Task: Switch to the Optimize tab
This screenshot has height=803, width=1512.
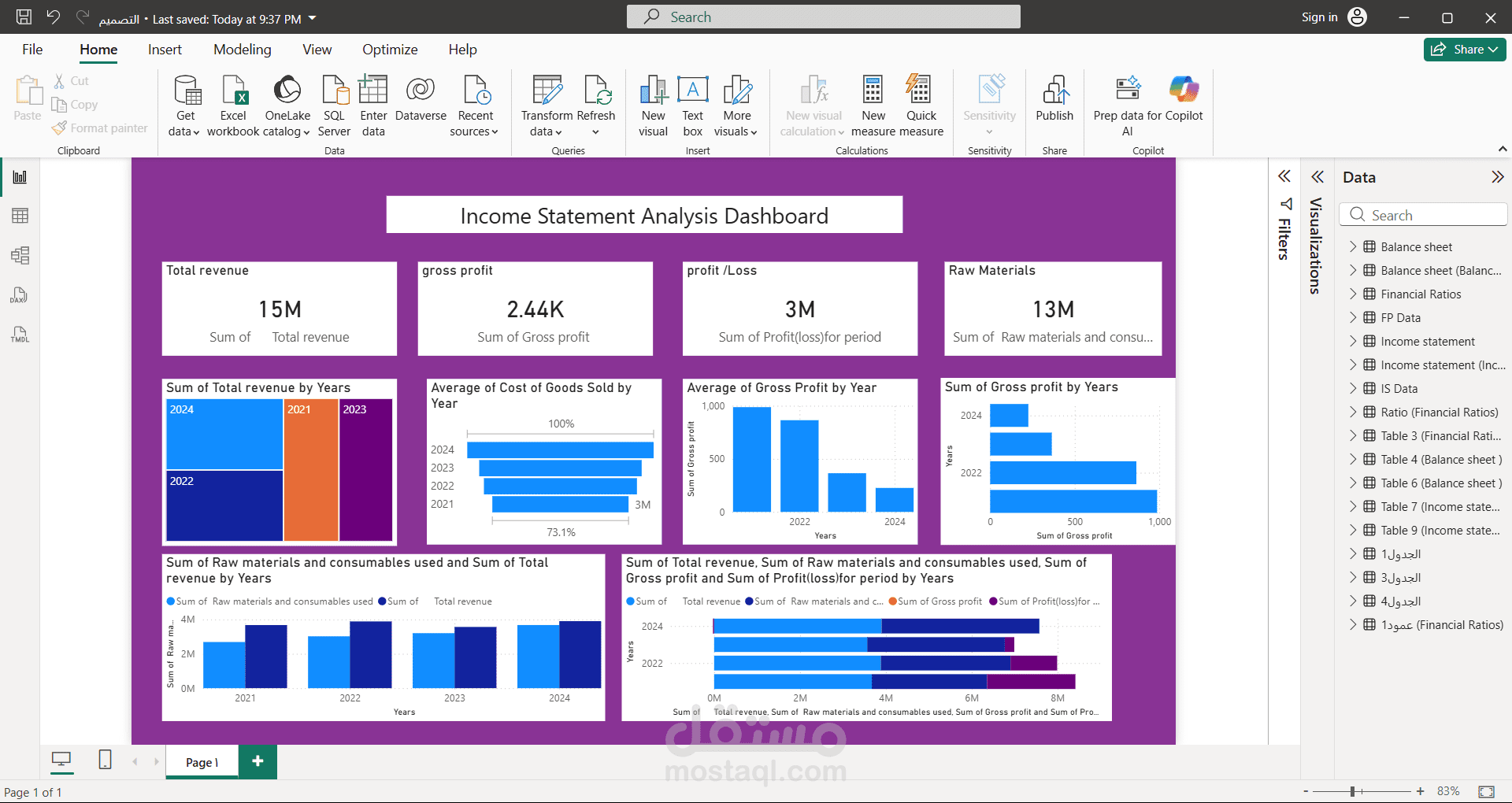Action: pos(390,50)
